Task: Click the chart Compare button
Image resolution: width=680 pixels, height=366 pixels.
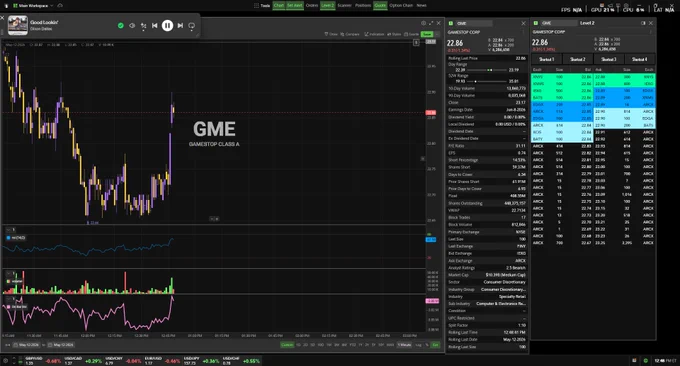Action: [350, 34]
